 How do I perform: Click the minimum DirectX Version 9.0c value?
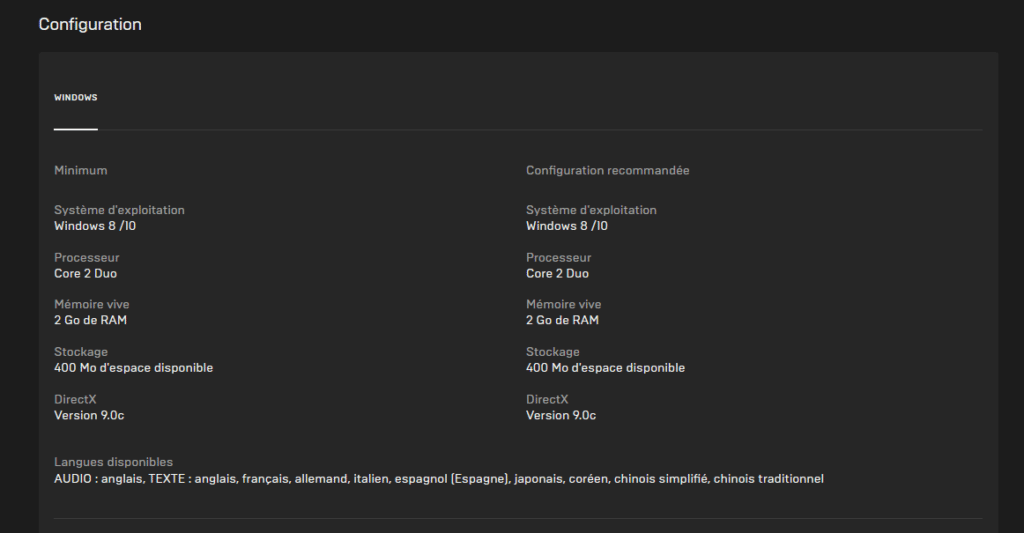(89, 415)
